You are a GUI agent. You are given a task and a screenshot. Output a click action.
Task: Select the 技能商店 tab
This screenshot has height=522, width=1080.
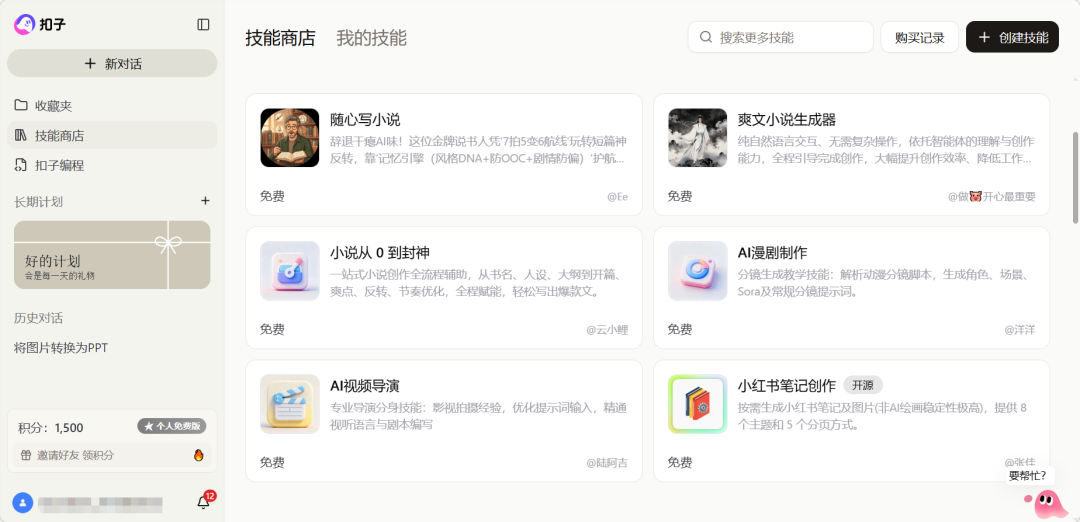[x=280, y=38]
